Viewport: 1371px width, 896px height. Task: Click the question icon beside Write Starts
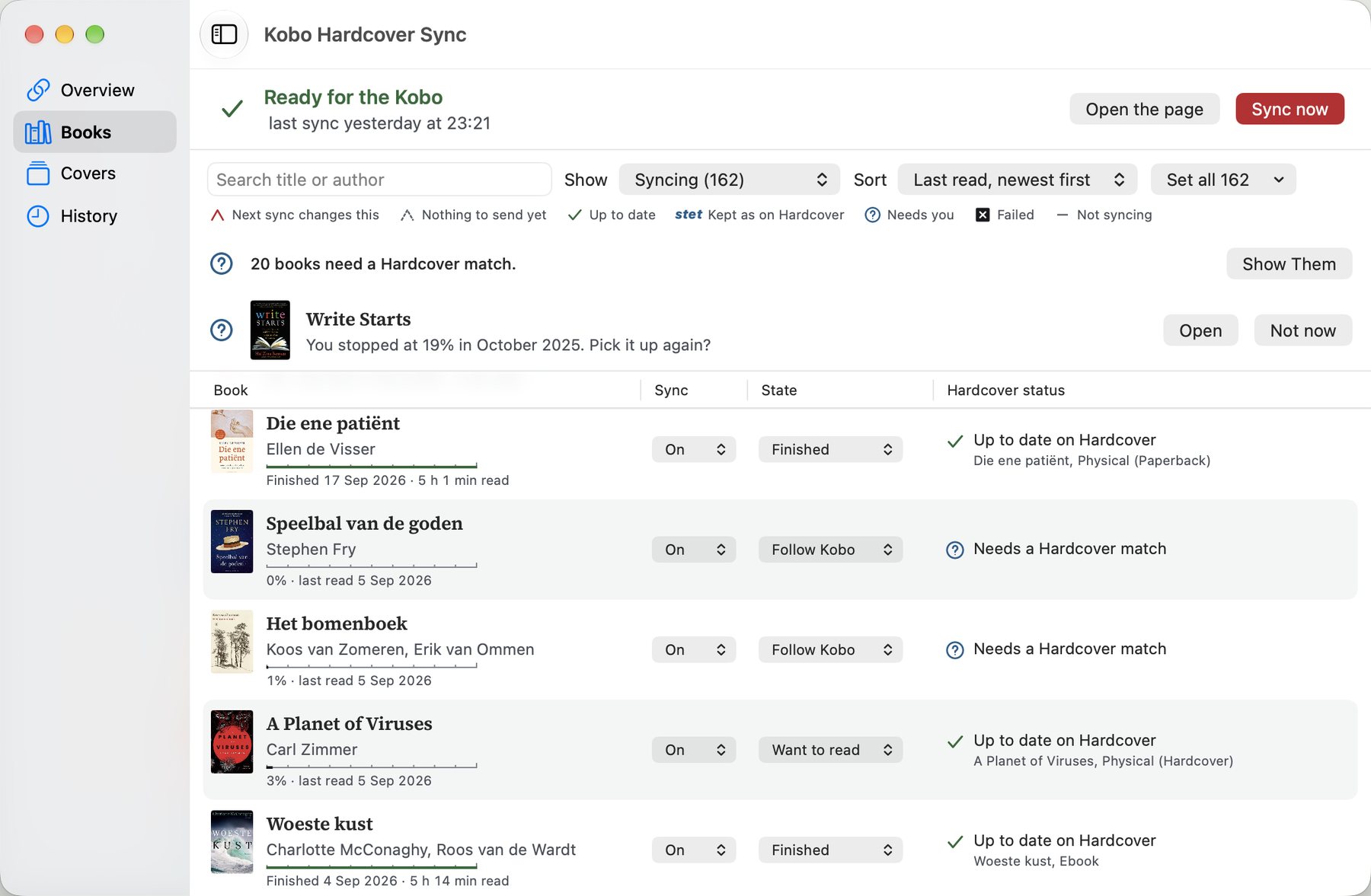pos(222,330)
